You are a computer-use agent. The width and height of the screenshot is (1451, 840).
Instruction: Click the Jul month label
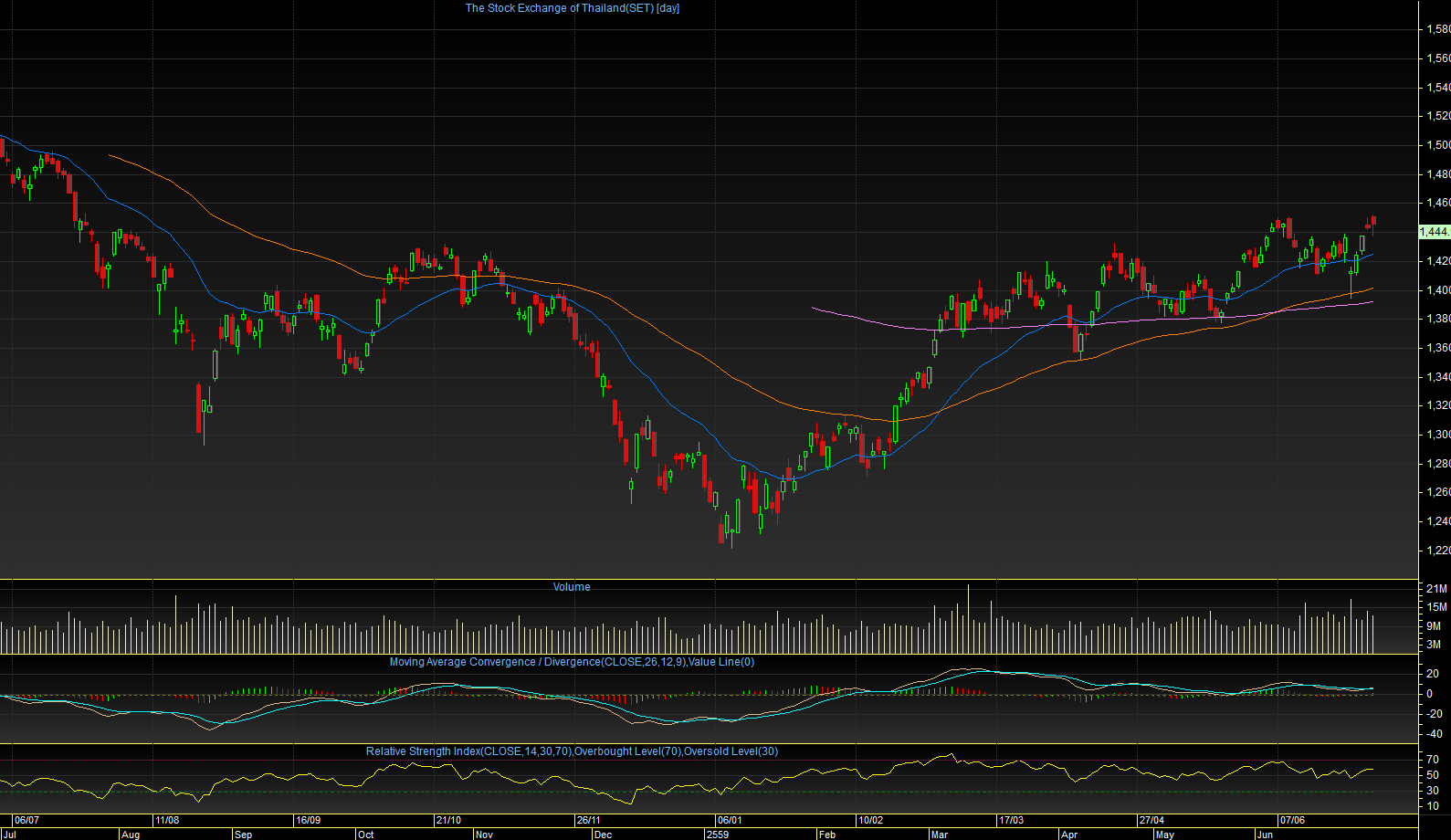(x=9, y=835)
